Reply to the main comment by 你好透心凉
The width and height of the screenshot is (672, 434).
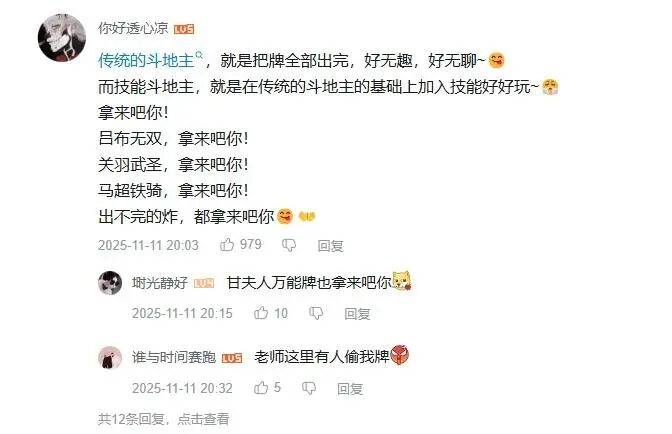coord(330,246)
